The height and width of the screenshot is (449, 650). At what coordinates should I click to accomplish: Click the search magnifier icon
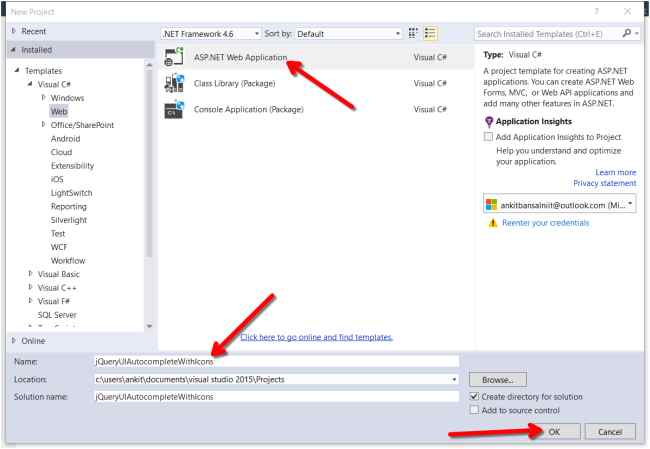click(x=627, y=33)
